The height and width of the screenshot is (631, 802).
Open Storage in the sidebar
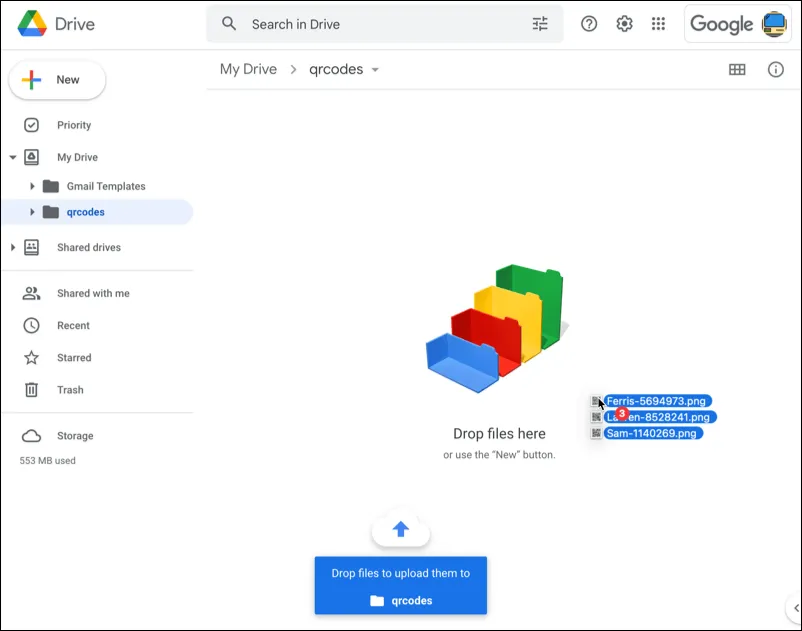75,436
